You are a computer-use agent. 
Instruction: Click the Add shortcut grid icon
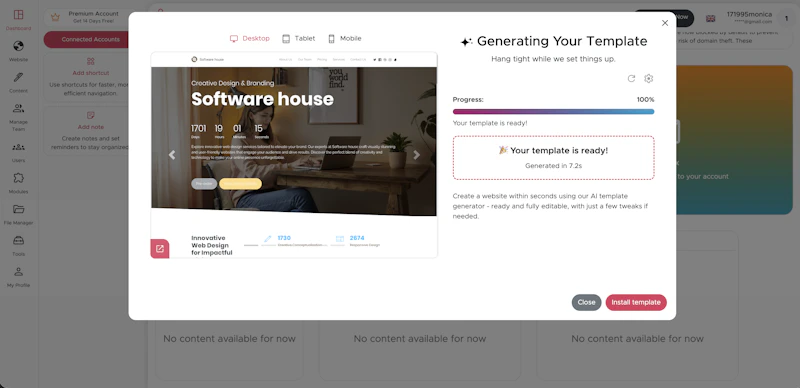click(91, 61)
